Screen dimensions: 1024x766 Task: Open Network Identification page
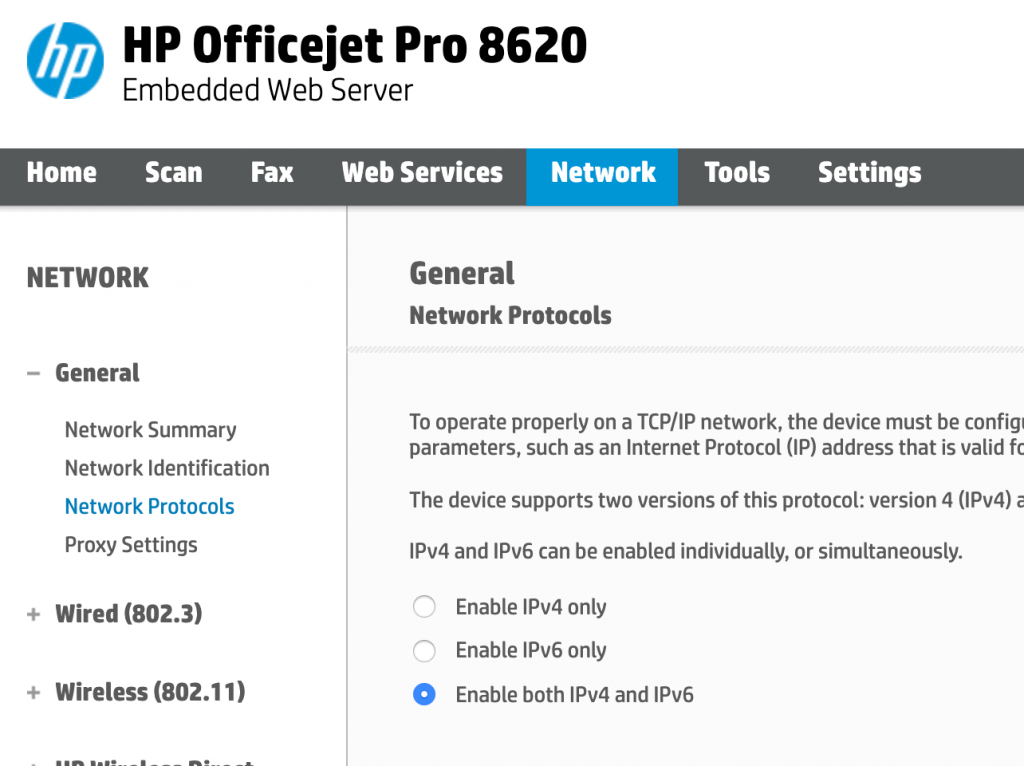[167, 468]
